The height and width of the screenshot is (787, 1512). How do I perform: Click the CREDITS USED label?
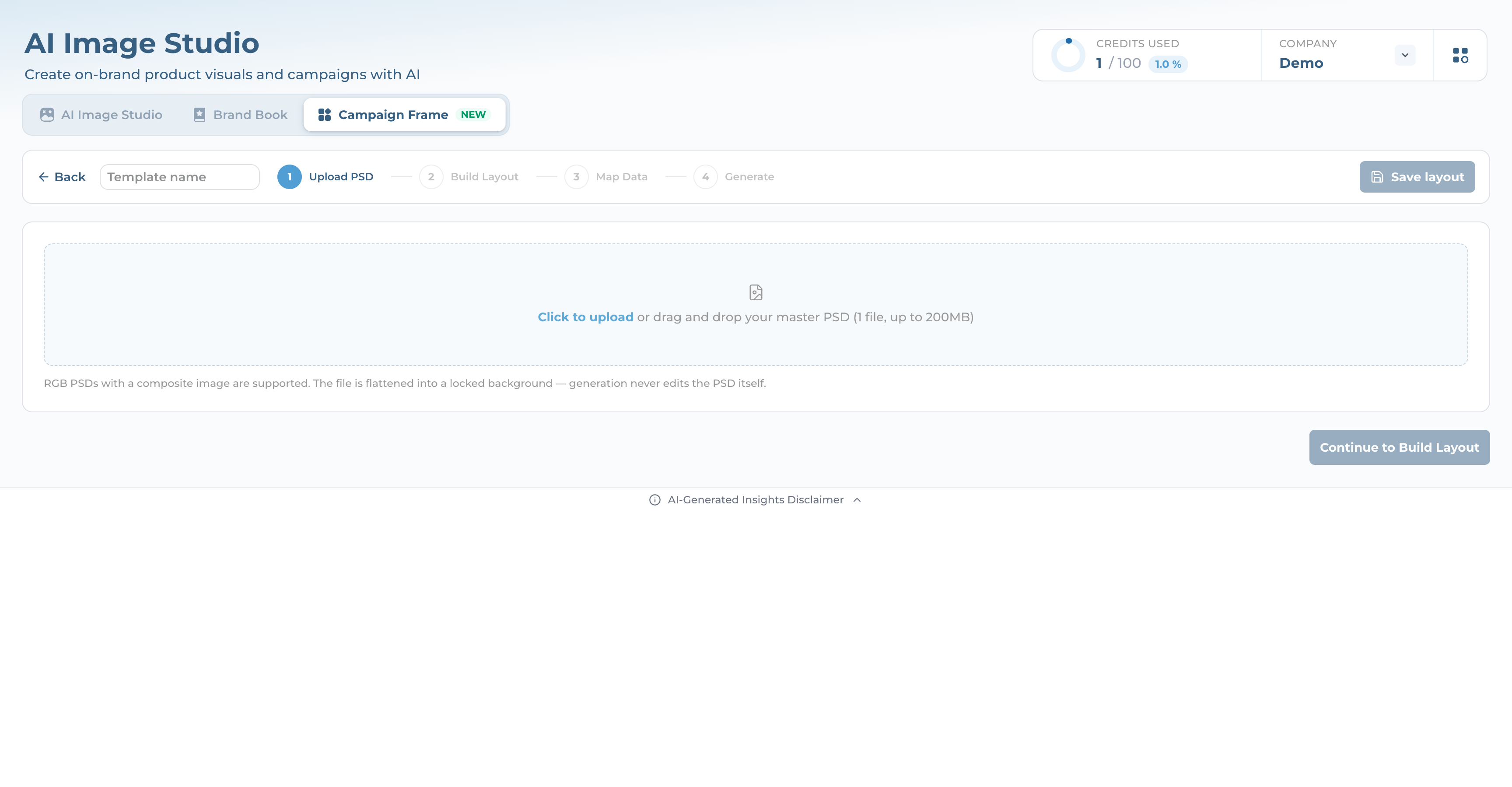click(x=1137, y=43)
